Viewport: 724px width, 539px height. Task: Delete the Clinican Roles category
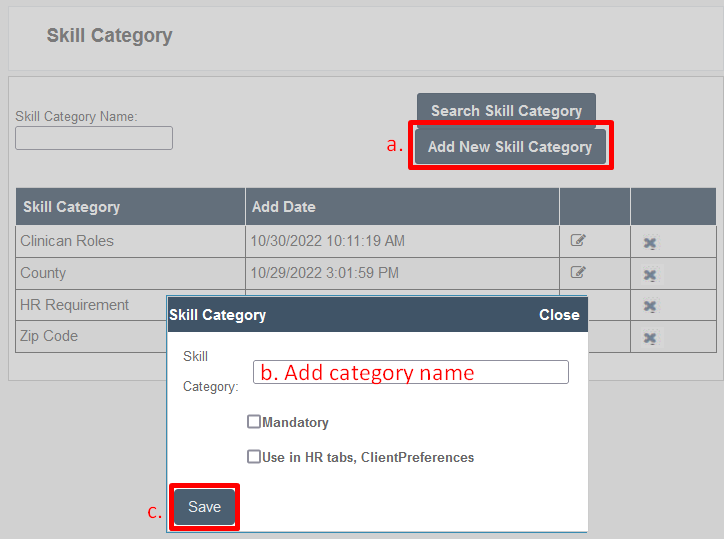(650, 242)
